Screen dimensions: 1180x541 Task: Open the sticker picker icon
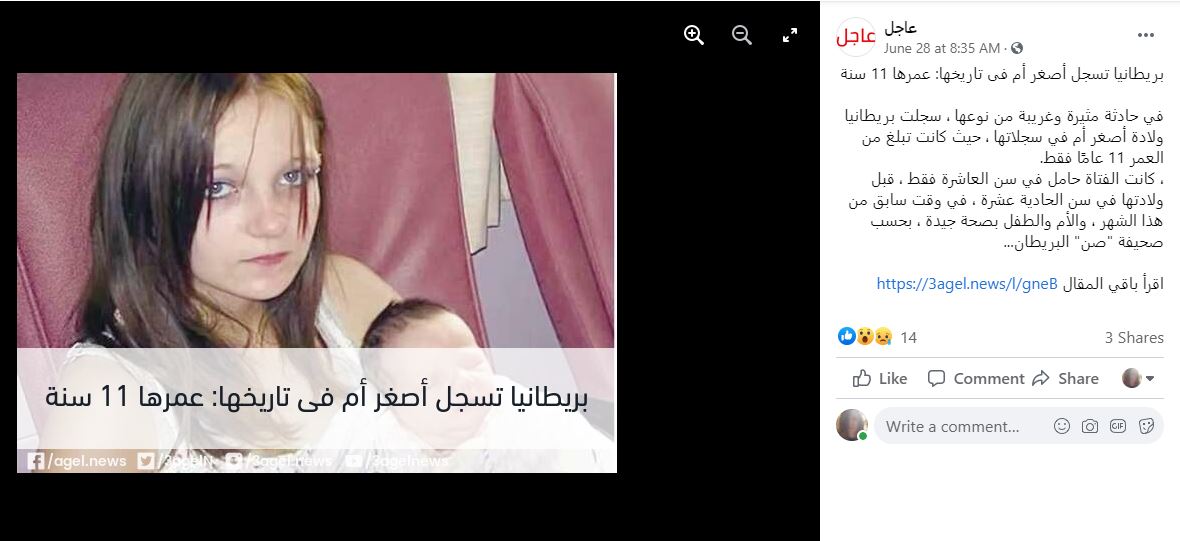(1146, 427)
